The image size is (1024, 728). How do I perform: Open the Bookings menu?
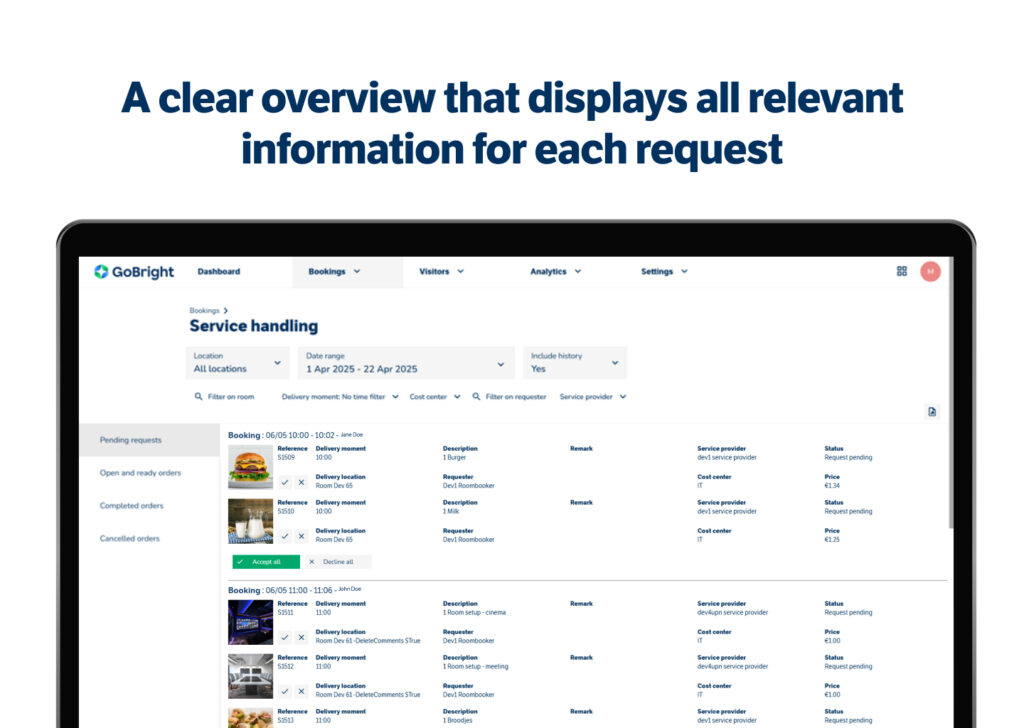click(334, 272)
